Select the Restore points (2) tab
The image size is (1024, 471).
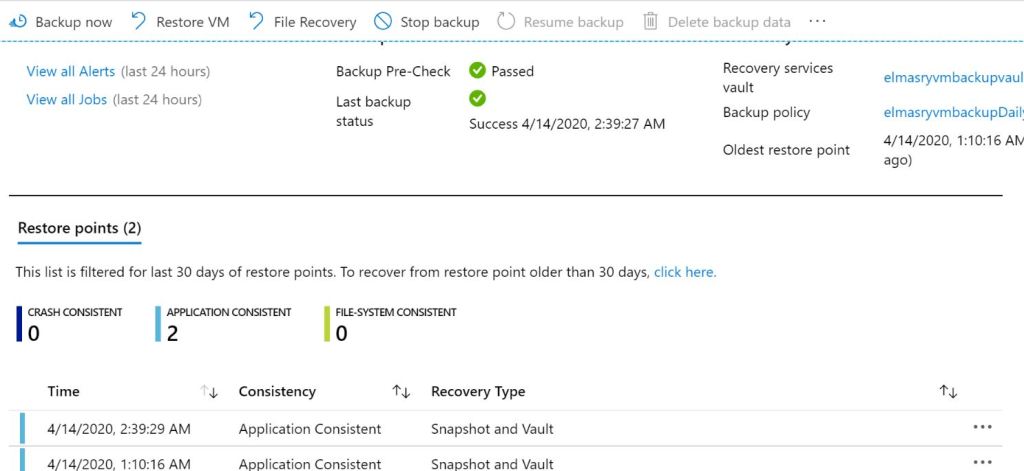(79, 228)
